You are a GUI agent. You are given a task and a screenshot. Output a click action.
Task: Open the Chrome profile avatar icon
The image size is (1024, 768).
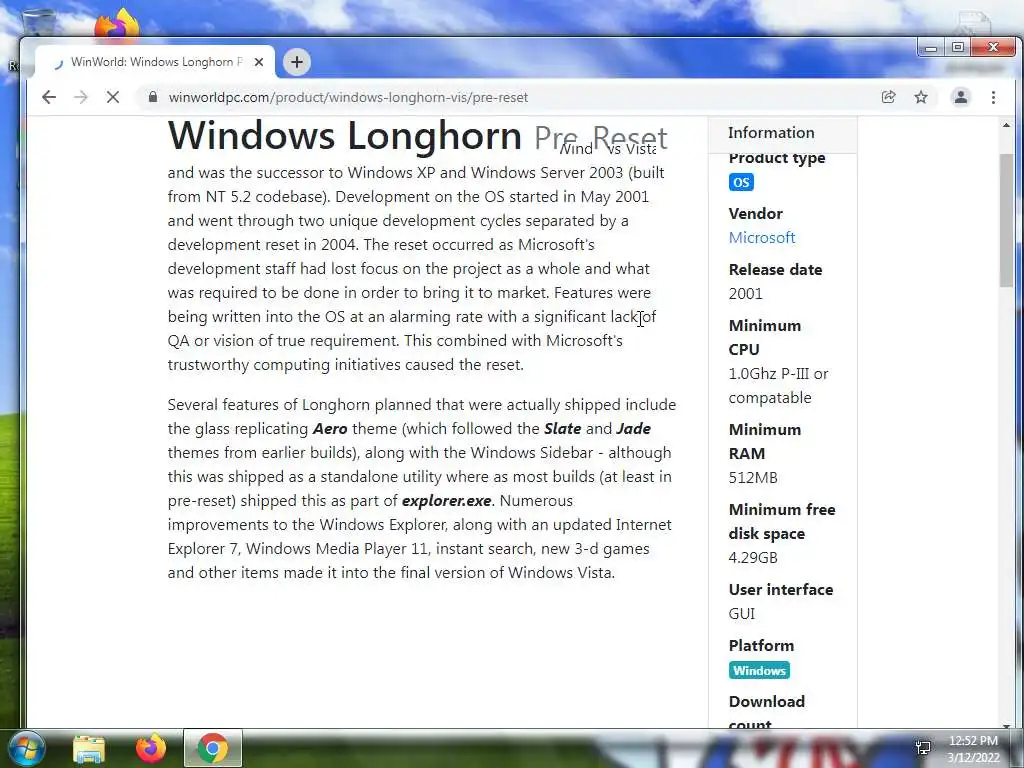point(961,97)
